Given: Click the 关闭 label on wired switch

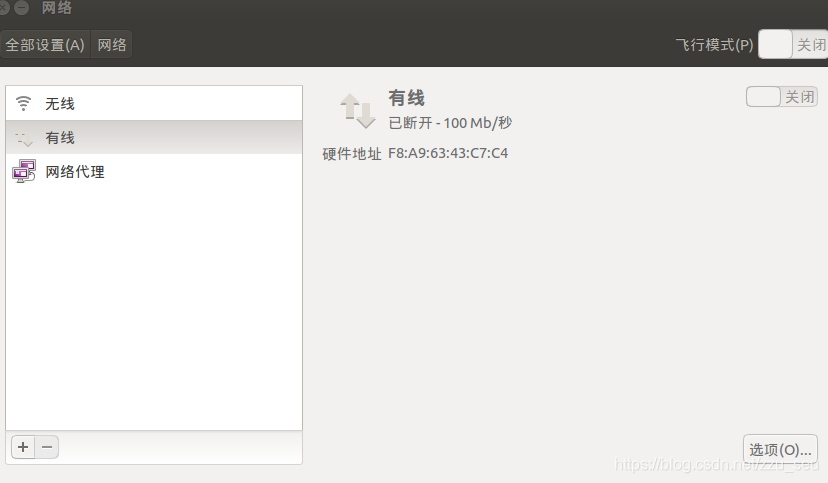Looking at the screenshot, I should pos(799,97).
